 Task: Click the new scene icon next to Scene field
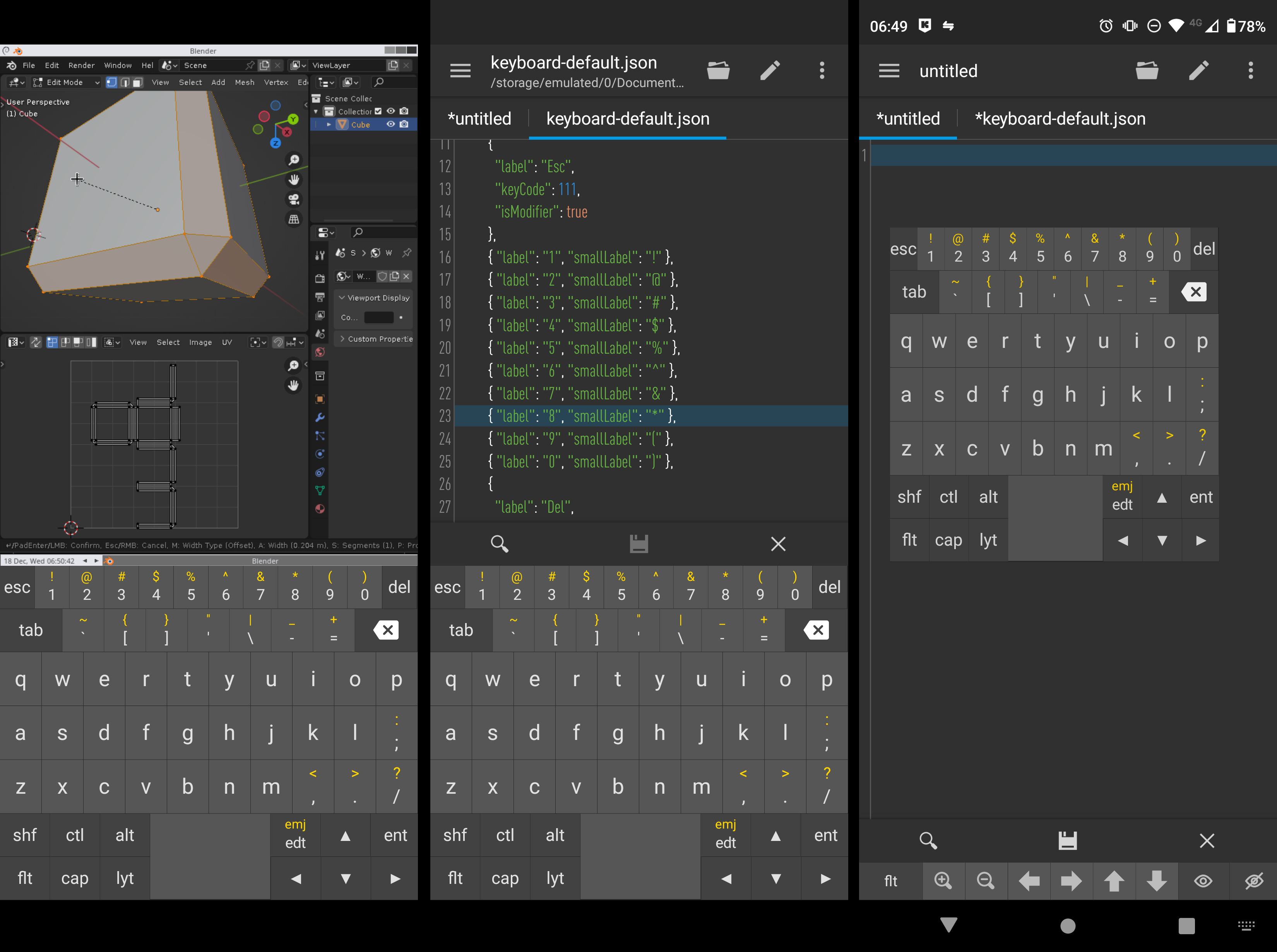(265, 65)
